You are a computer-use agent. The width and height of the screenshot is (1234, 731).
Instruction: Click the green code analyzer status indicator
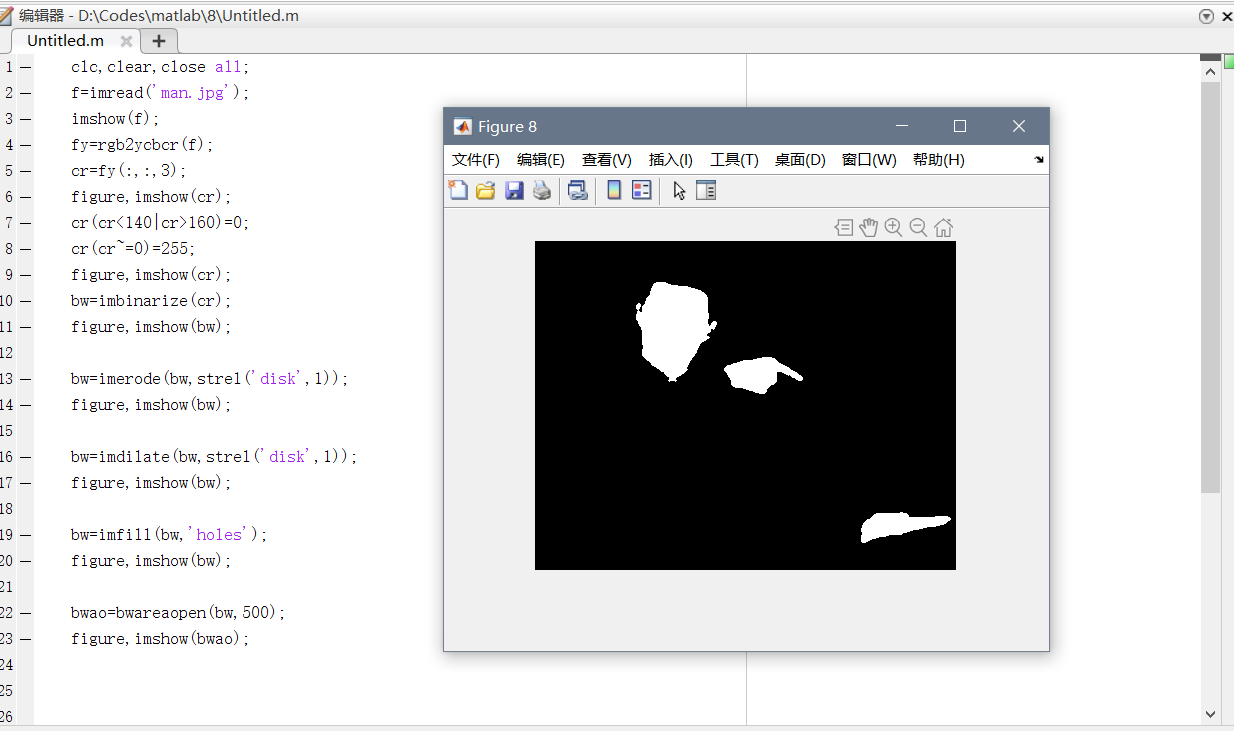(1229, 61)
